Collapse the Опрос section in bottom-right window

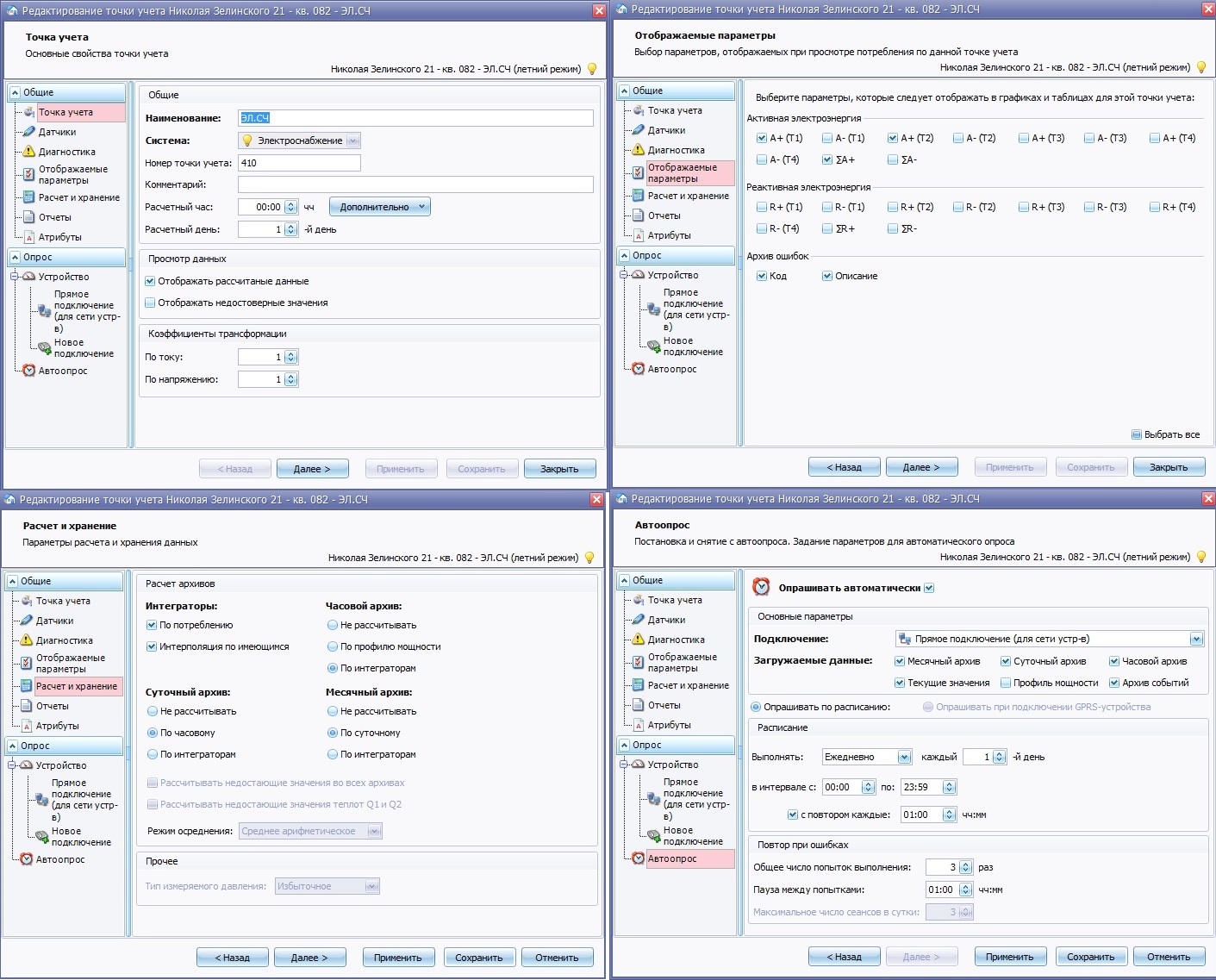click(x=624, y=745)
